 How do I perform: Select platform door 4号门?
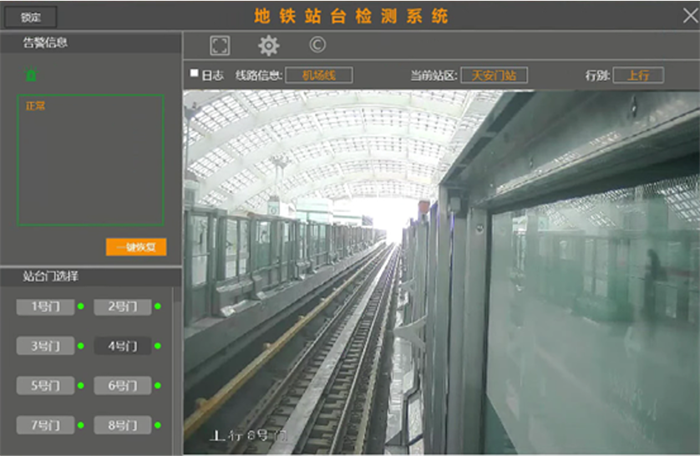tap(123, 346)
